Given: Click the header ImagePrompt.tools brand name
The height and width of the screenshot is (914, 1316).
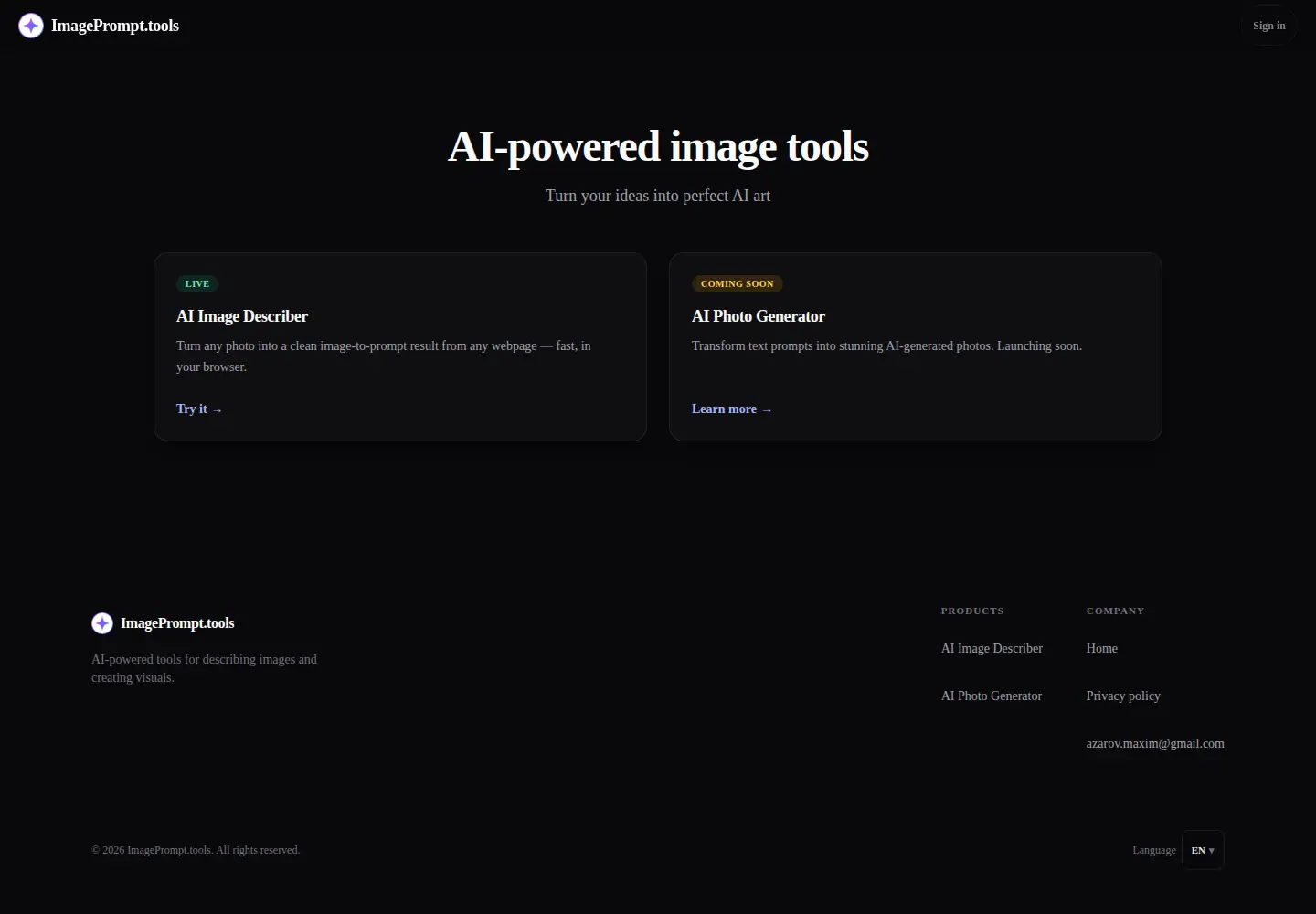Looking at the screenshot, I should [115, 26].
